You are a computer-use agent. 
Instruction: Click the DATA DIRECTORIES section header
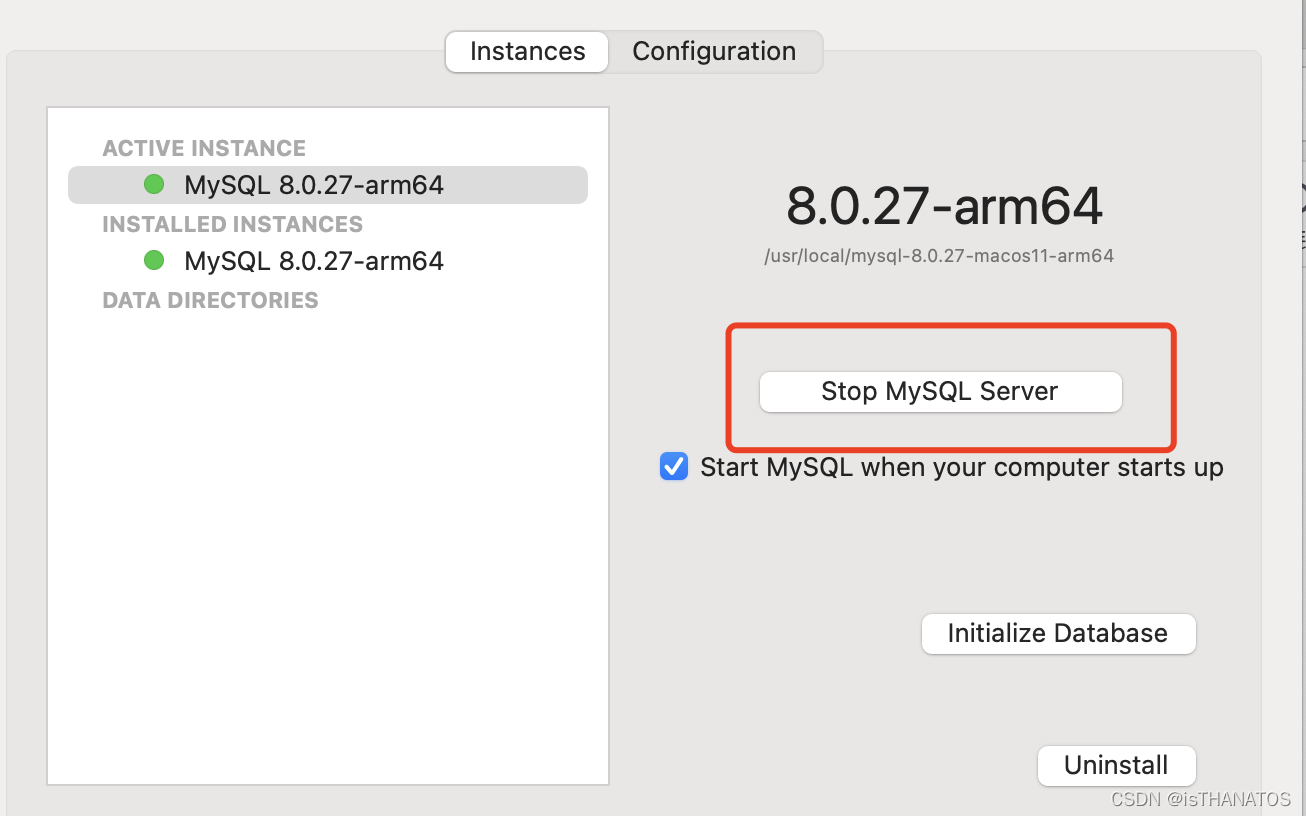(210, 300)
